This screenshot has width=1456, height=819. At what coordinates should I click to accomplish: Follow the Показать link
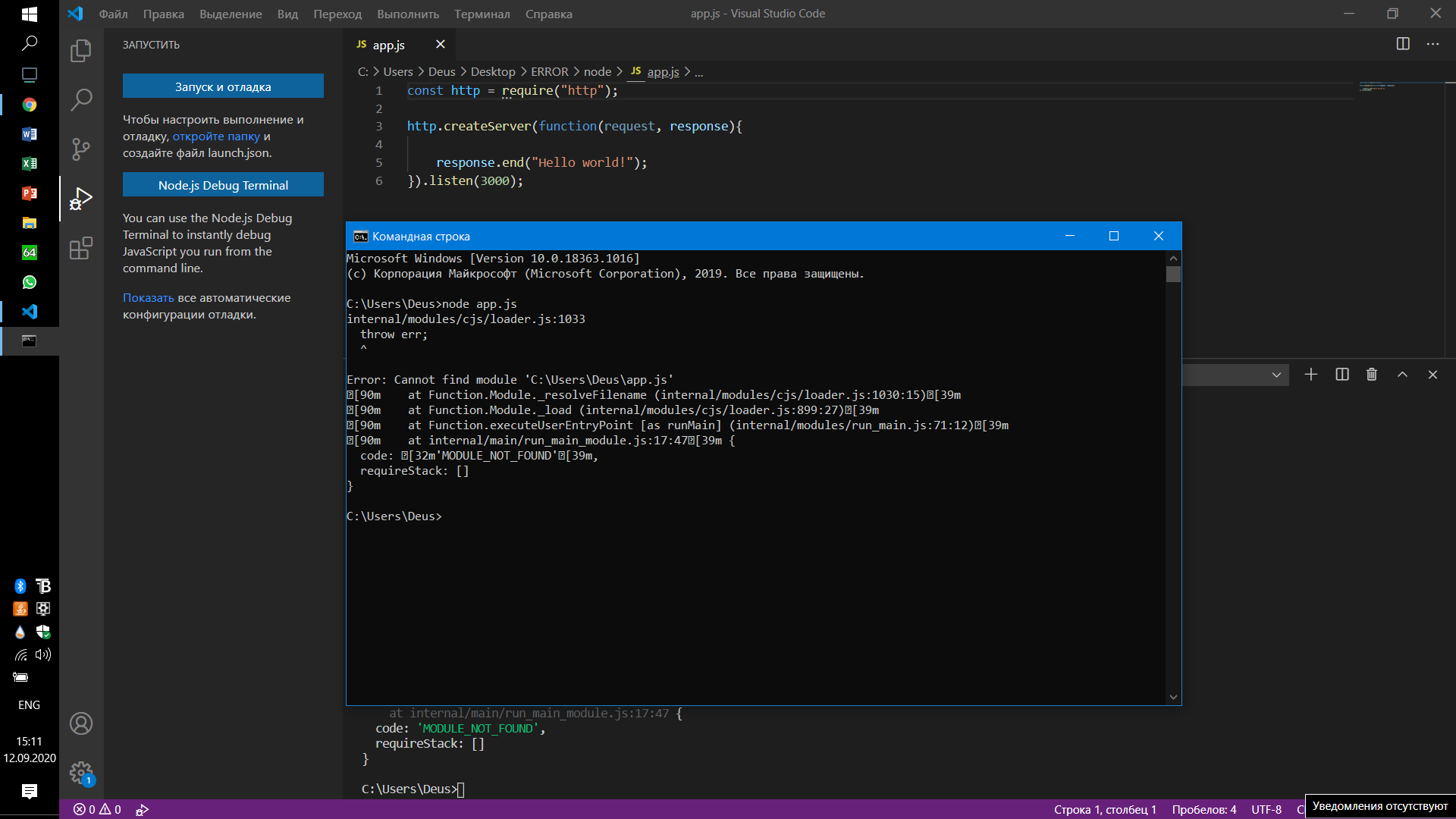point(149,298)
